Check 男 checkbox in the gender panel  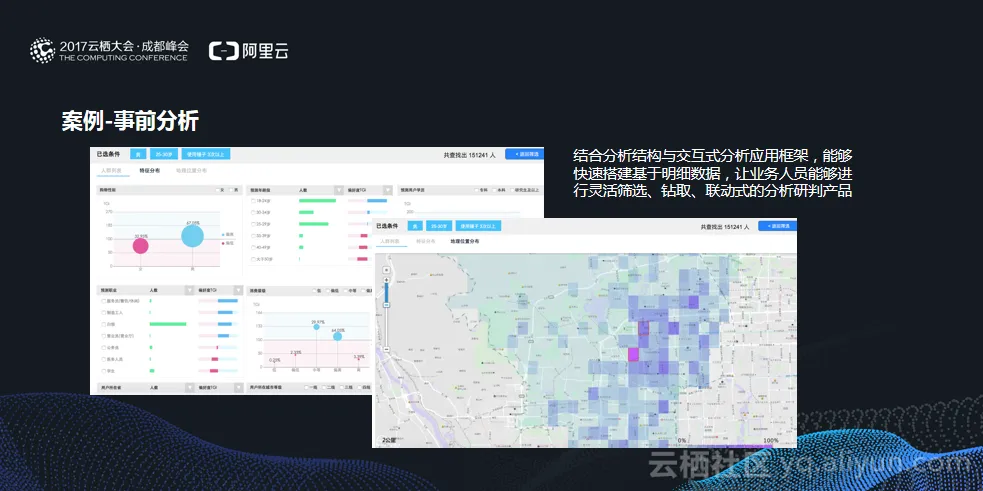[x=231, y=190]
